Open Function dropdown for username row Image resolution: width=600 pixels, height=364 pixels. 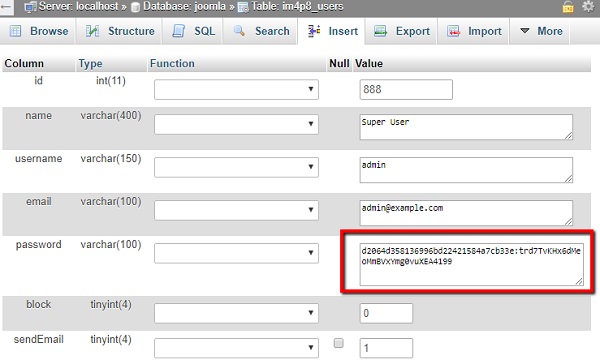236,167
